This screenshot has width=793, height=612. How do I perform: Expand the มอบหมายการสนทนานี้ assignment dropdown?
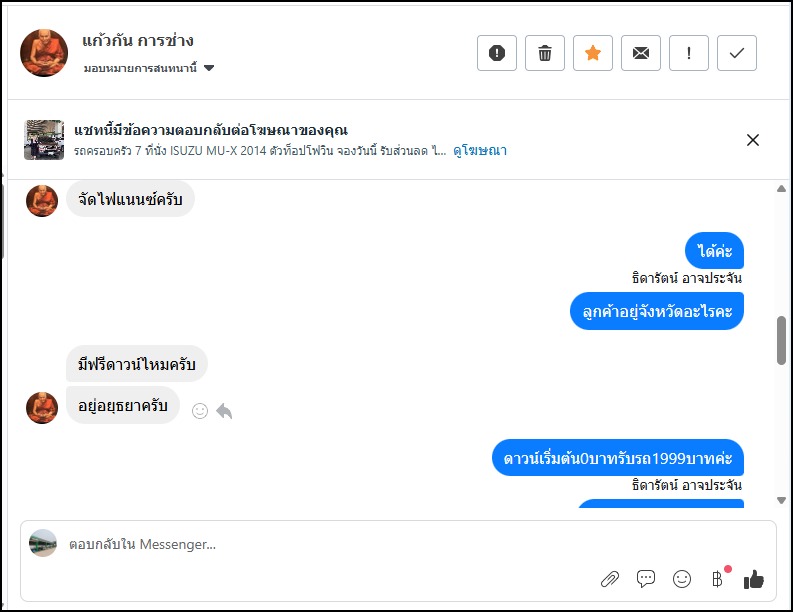coord(208,68)
